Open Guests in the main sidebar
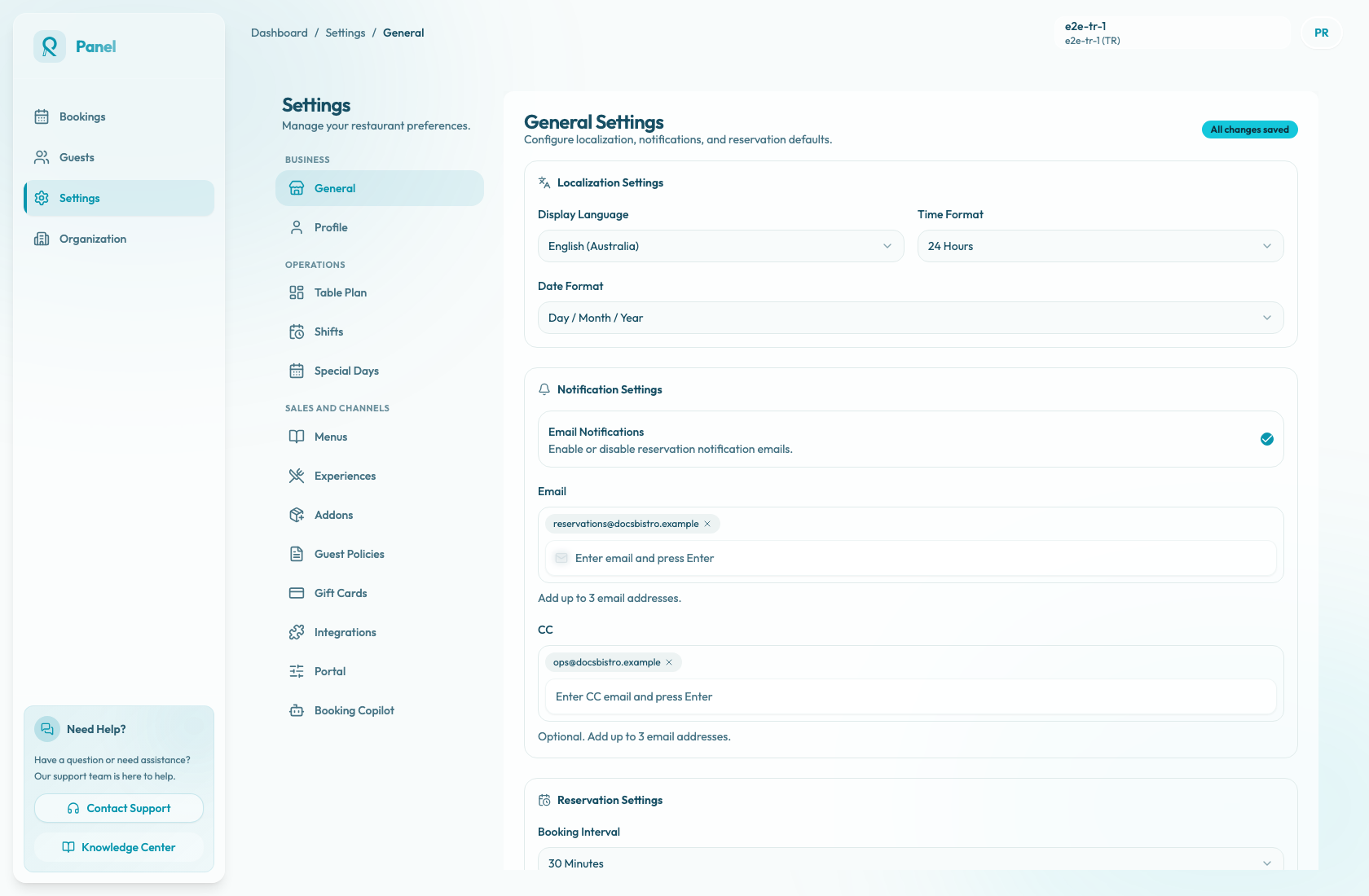Viewport: 1369px width, 896px height. coord(119,157)
